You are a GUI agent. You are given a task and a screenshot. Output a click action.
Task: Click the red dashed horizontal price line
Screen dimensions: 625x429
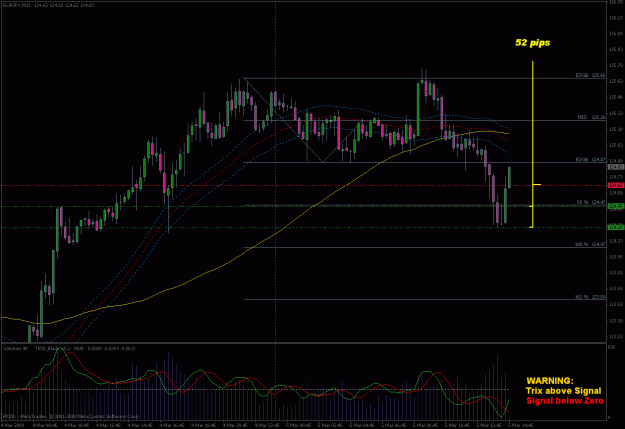(x=303, y=185)
